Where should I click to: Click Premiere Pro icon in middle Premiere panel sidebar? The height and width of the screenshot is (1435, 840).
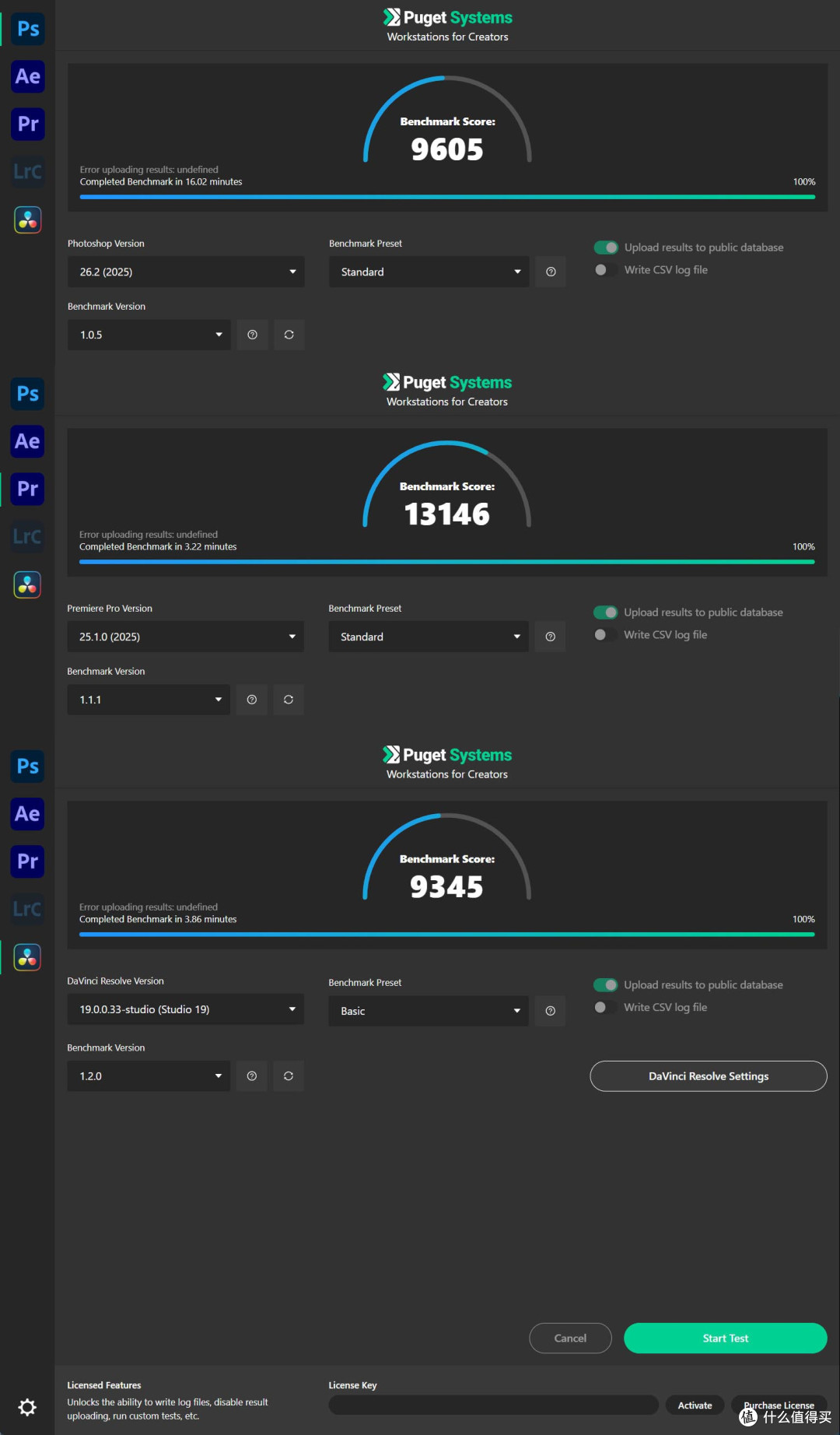pos(27,489)
